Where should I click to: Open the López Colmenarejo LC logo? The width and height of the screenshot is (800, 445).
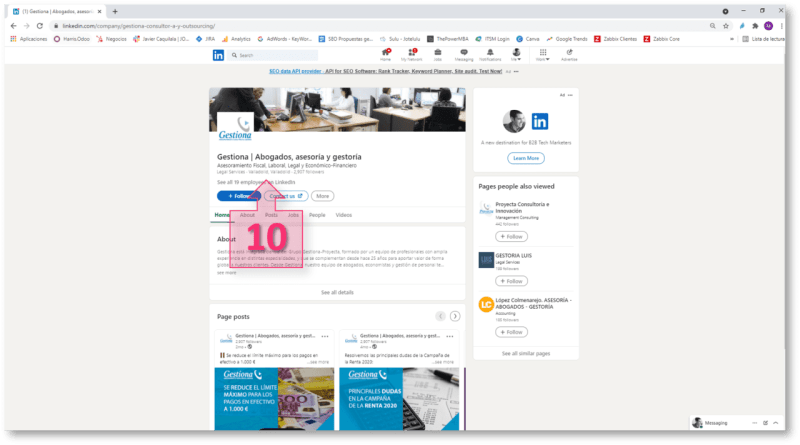tap(486, 305)
